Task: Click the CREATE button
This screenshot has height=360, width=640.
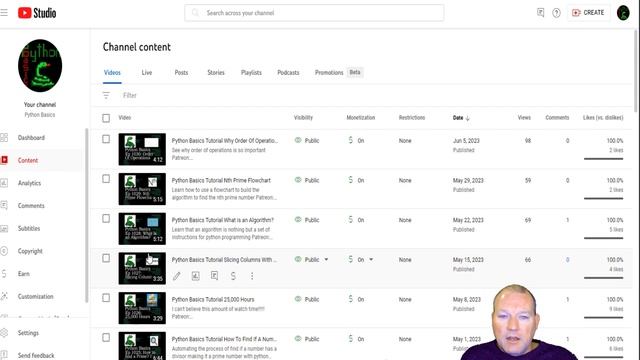Action: [588, 13]
